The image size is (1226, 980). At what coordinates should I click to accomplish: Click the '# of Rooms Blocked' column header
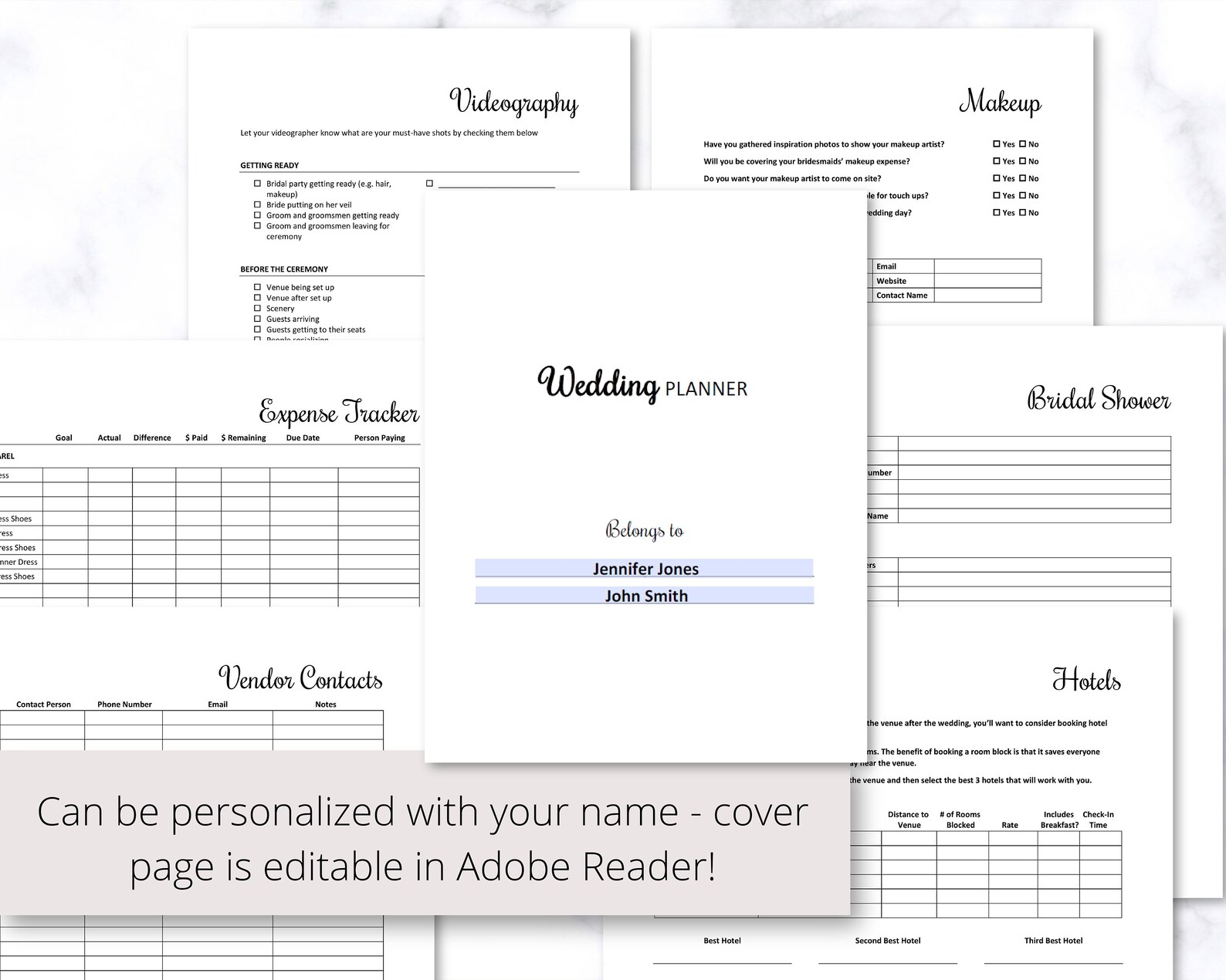tap(960, 819)
